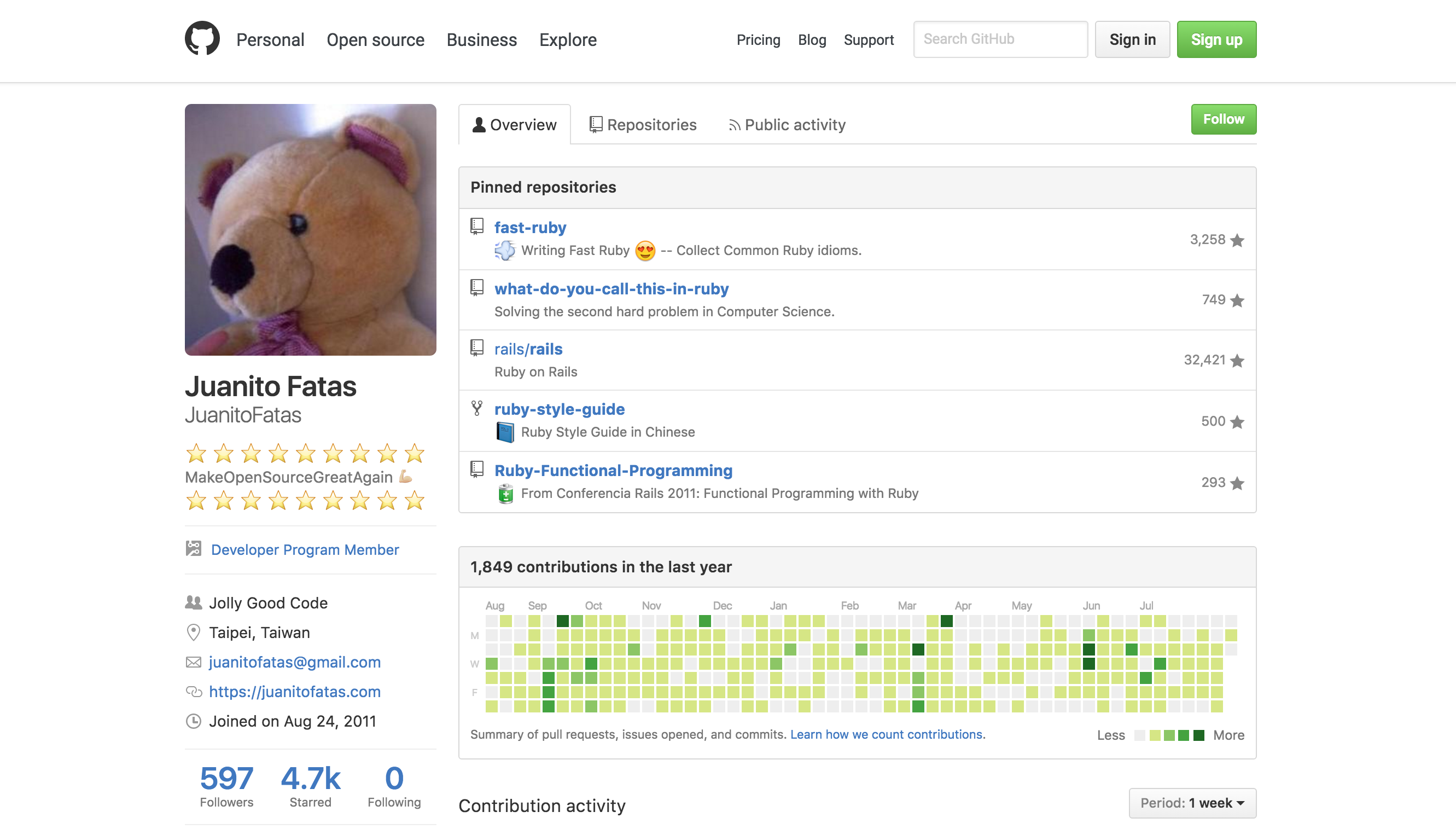Click the JuanitoFatas username text
Screen dimensions: 1456x835
(243, 415)
